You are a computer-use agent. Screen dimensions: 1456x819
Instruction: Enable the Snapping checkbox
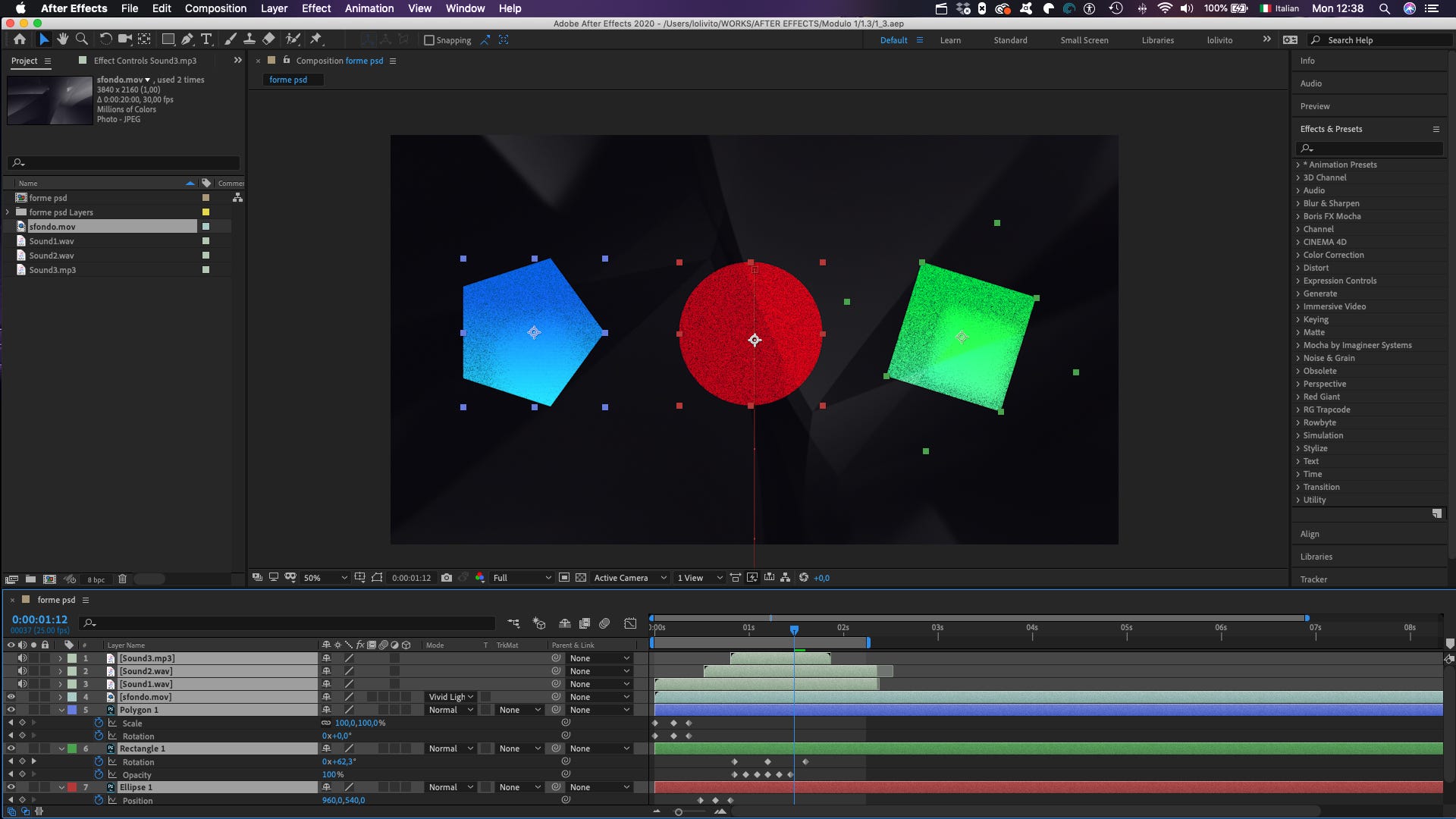pos(429,40)
